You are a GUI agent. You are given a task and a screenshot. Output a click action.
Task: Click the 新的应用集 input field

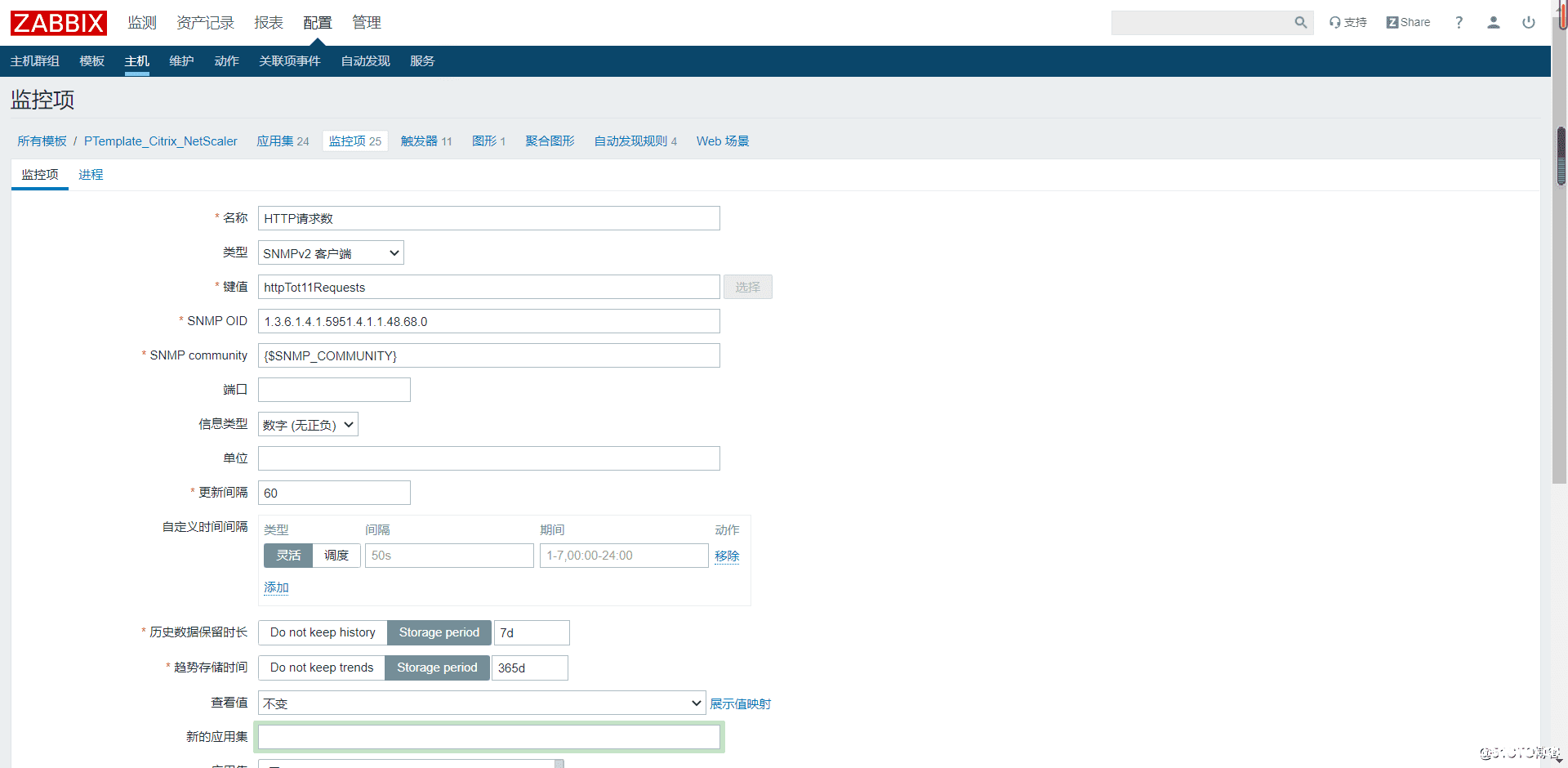click(488, 736)
